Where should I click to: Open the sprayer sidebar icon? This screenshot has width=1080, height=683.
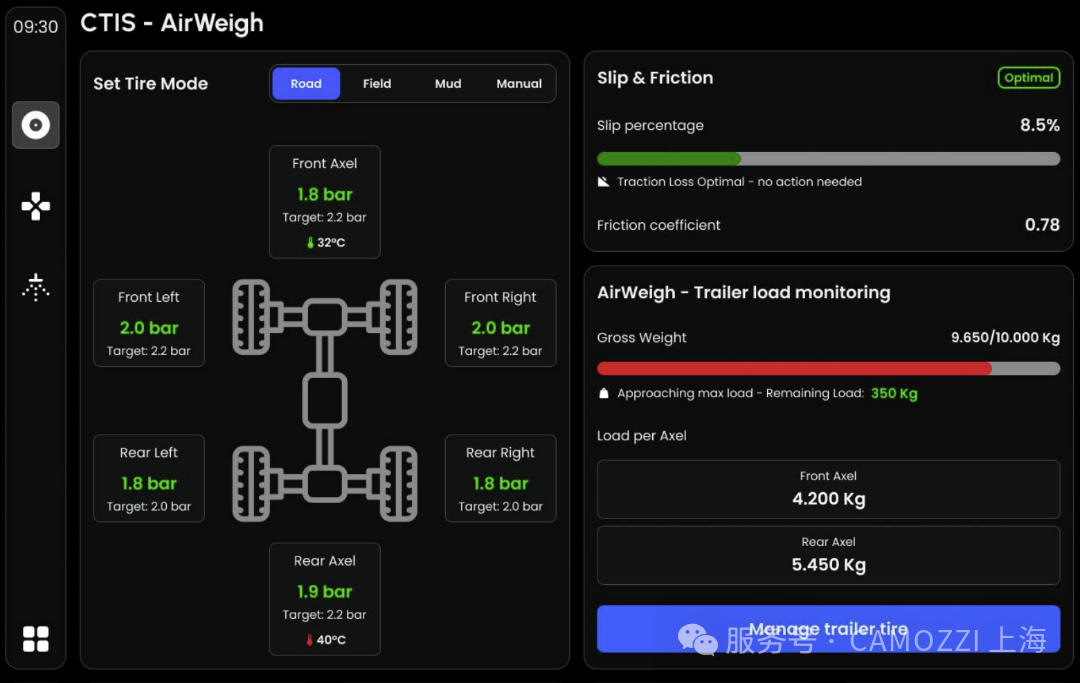pos(36,287)
